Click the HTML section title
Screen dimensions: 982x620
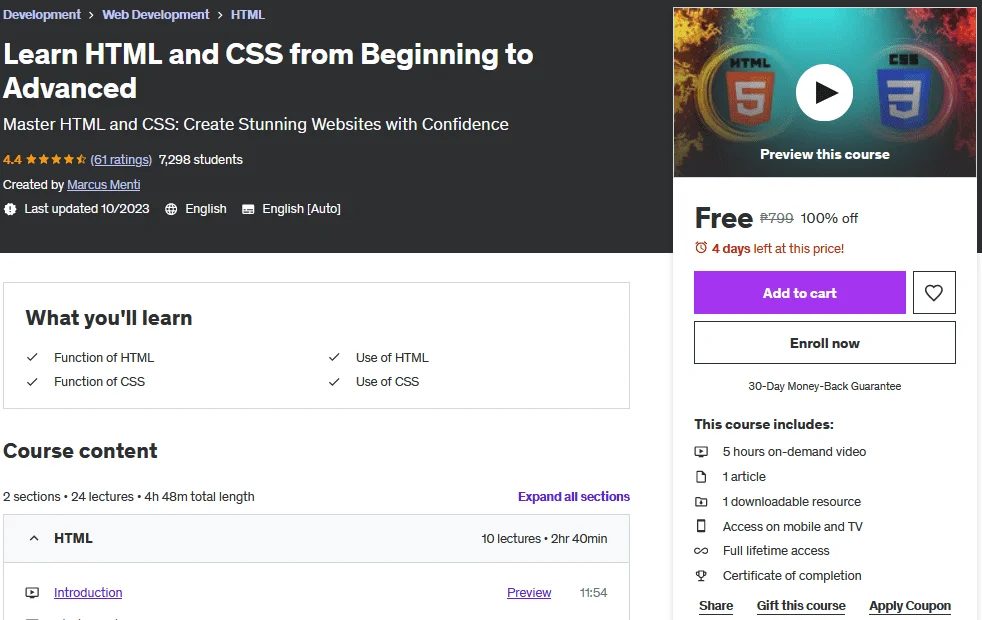pos(73,538)
